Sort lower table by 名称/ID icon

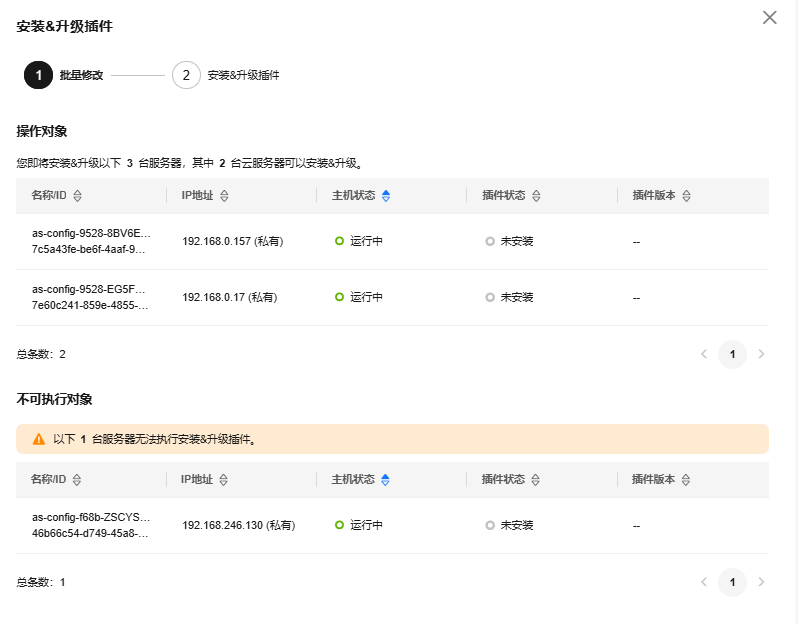tap(77, 480)
